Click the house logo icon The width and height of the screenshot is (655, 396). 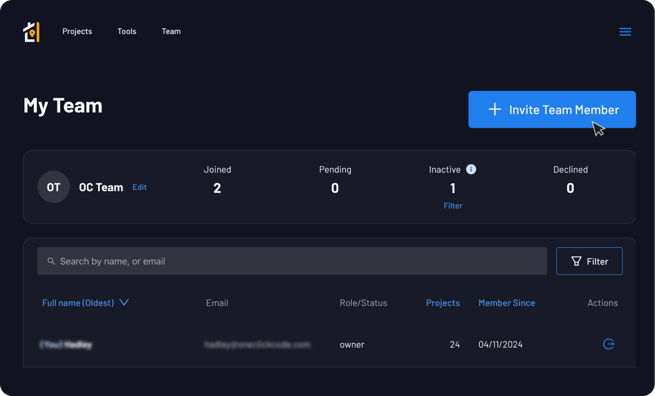click(31, 32)
